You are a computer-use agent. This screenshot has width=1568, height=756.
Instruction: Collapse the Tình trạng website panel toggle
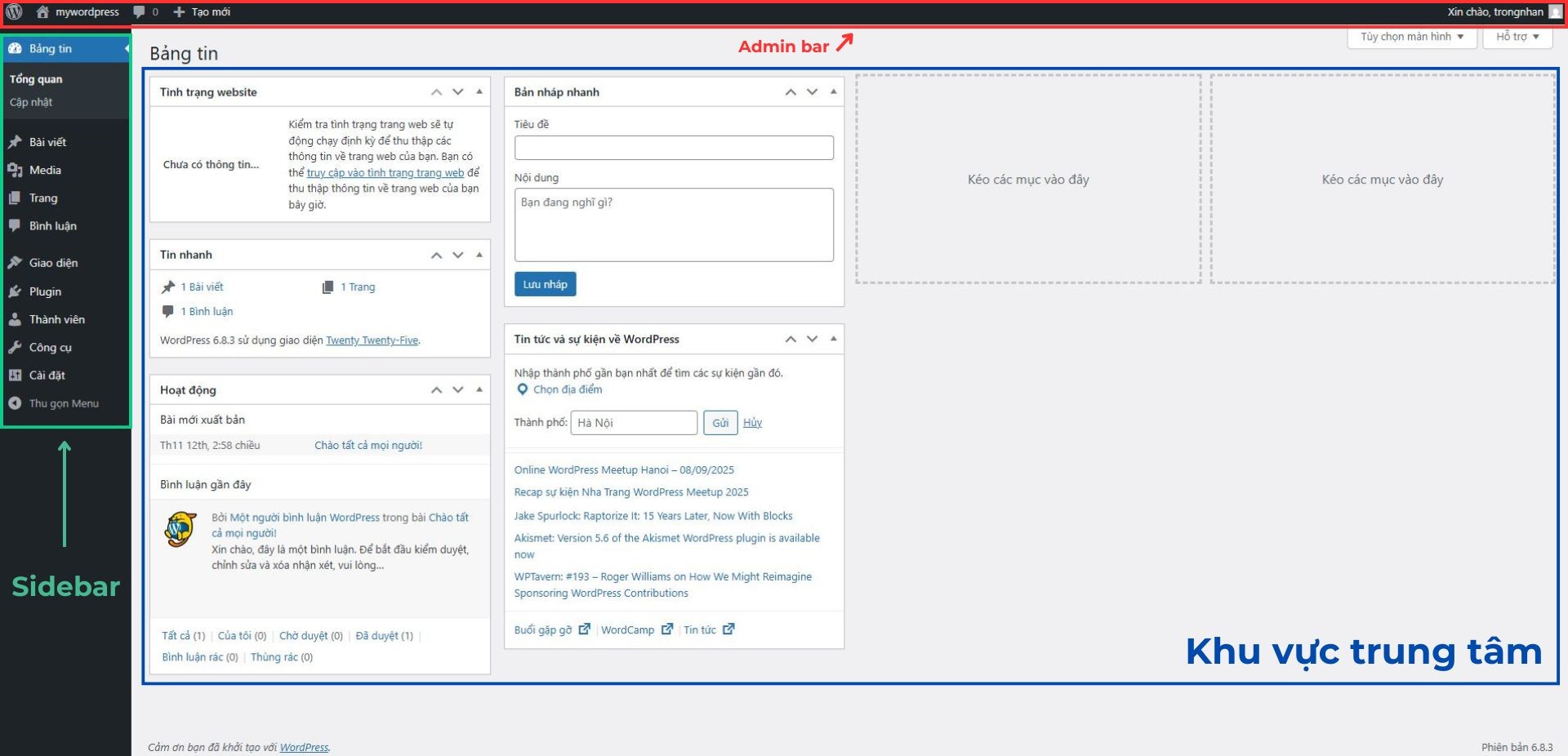click(479, 91)
